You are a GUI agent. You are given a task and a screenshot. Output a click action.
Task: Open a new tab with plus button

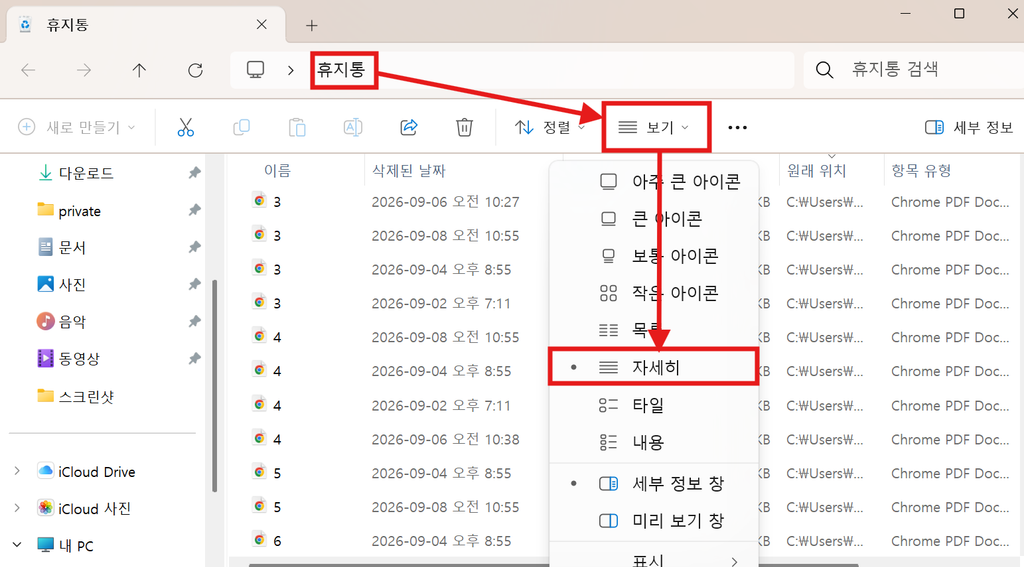coord(312,25)
